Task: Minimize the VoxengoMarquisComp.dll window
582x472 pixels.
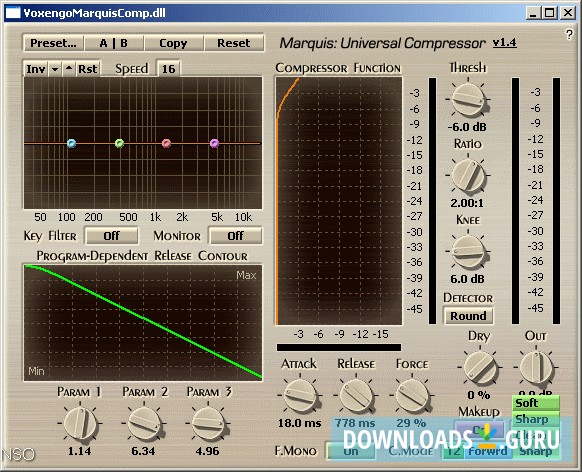Action: click(x=533, y=13)
